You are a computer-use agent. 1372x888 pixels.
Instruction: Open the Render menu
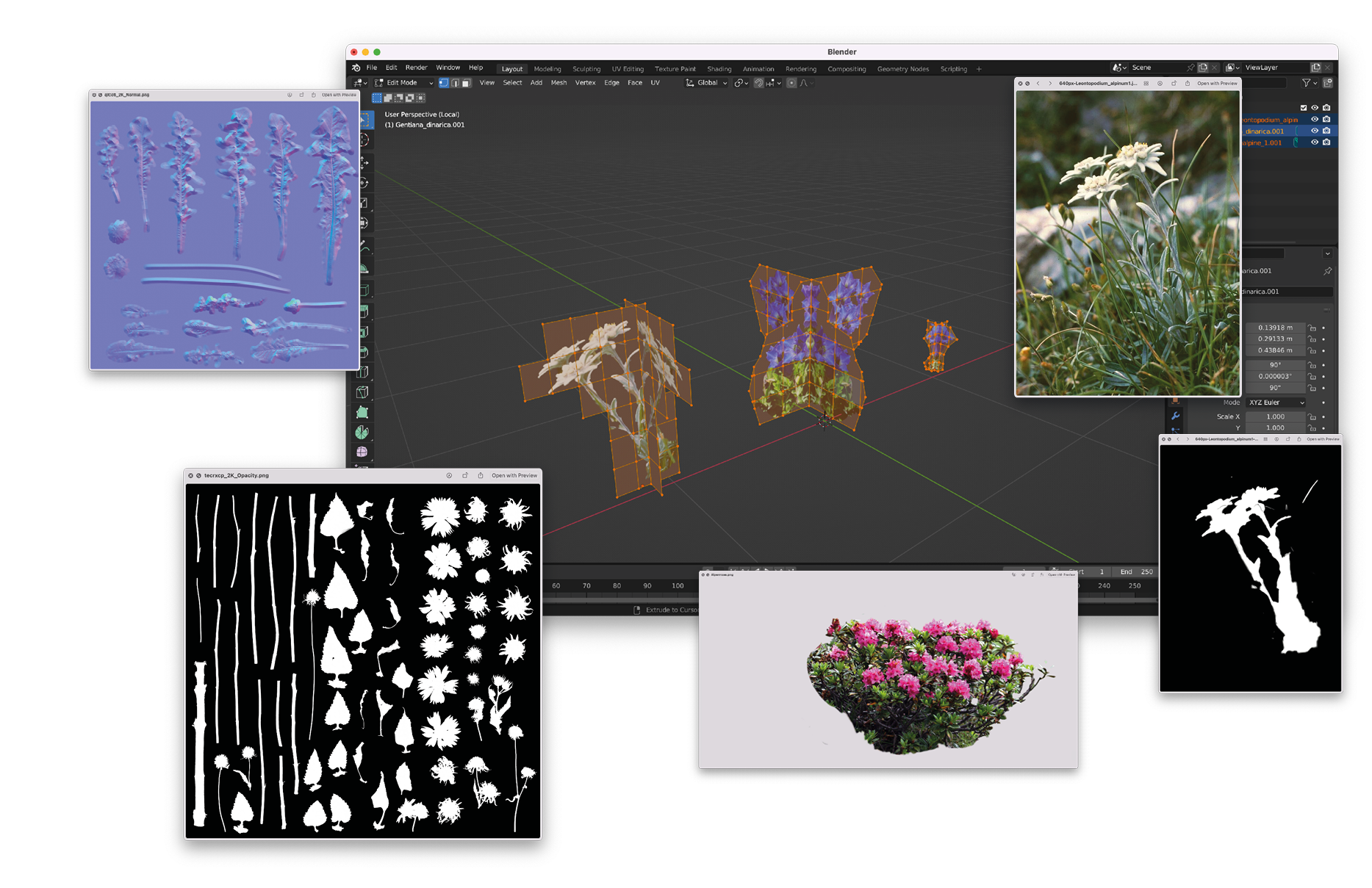coord(416,68)
